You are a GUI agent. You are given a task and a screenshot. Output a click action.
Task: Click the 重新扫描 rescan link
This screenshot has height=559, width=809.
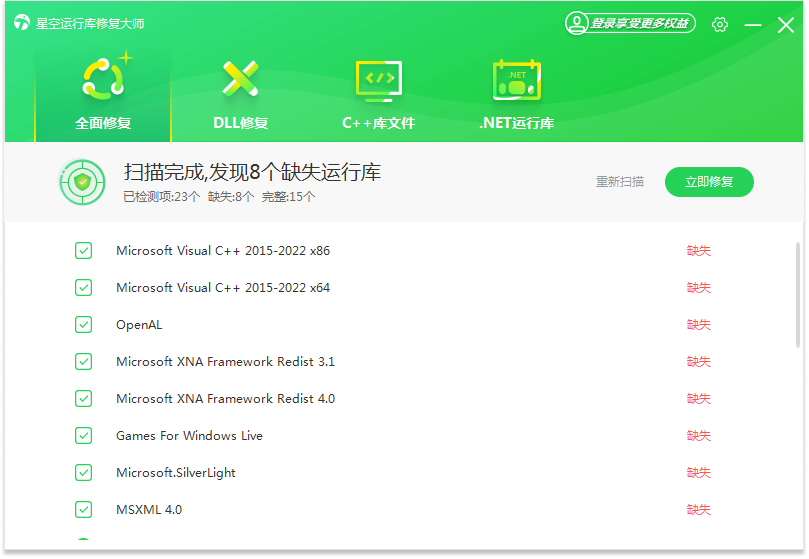(x=620, y=182)
